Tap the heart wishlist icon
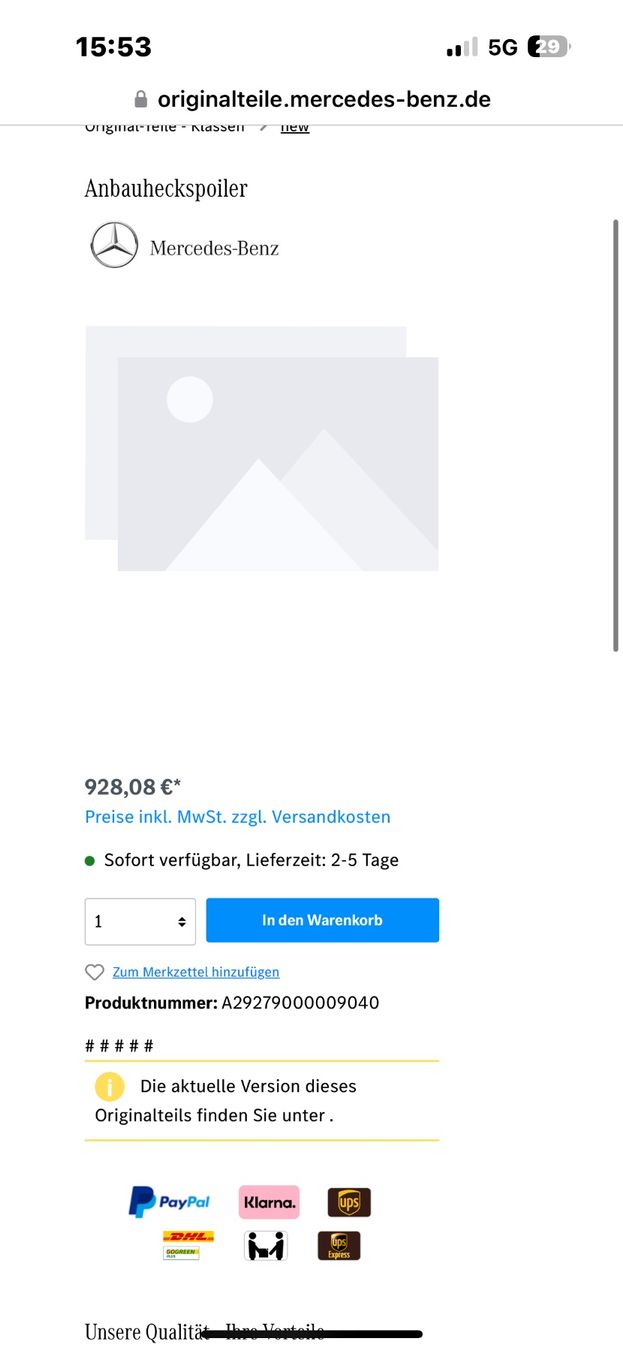 coord(94,972)
